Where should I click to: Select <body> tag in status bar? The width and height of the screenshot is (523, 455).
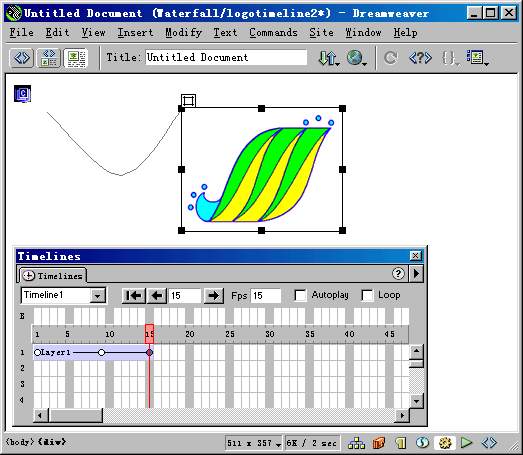pyautogui.click(x=20, y=442)
